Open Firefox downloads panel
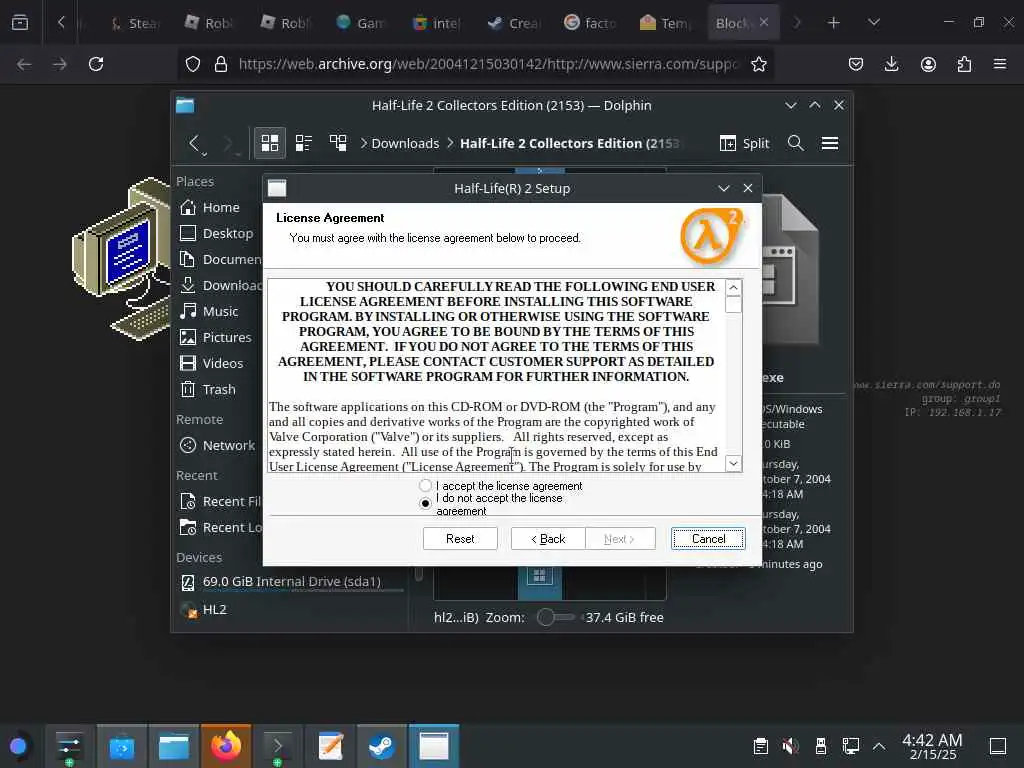The height and width of the screenshot is (768, 1024). point(891,64)
